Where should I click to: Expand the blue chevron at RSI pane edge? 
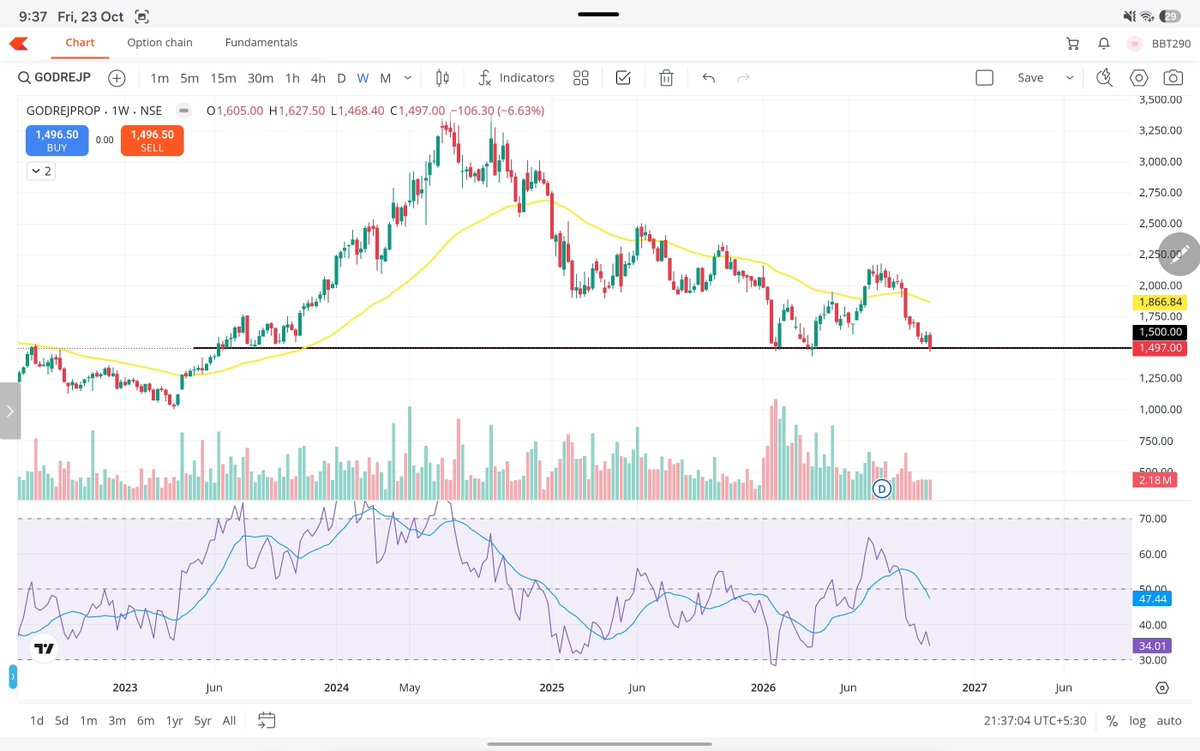[x=13, y=679]
